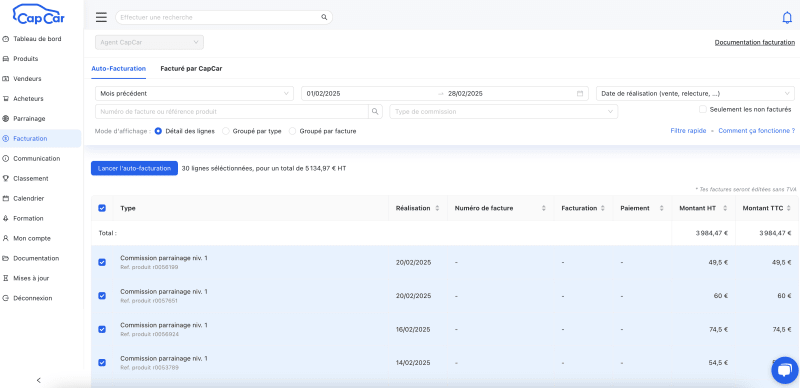Toggle the select-all header checkbox
This screenshot has height=388, width=800.
click(102, 208)
